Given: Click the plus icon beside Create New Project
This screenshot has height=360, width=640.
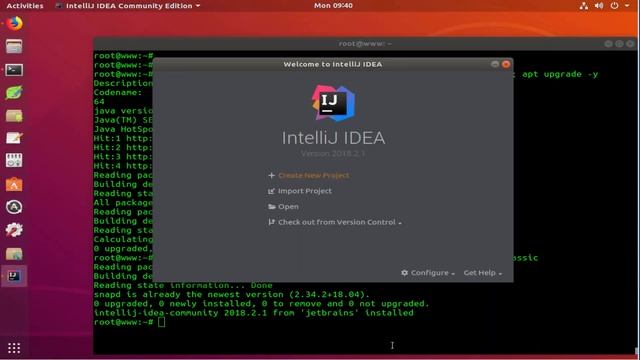Looking at the screenshot, I should click(x=271, y=175).
